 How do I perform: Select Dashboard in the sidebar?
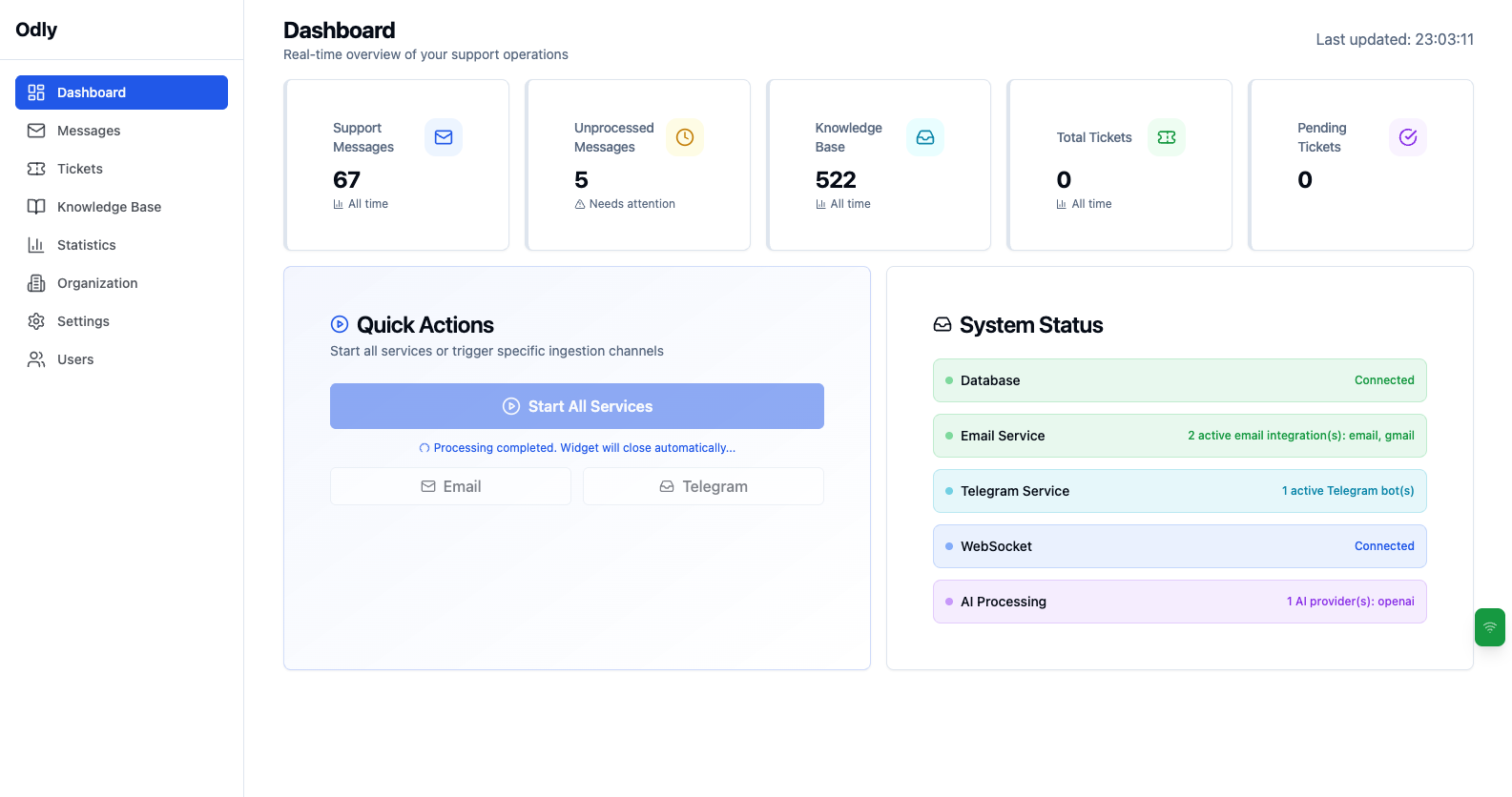(x=121, y=92)
